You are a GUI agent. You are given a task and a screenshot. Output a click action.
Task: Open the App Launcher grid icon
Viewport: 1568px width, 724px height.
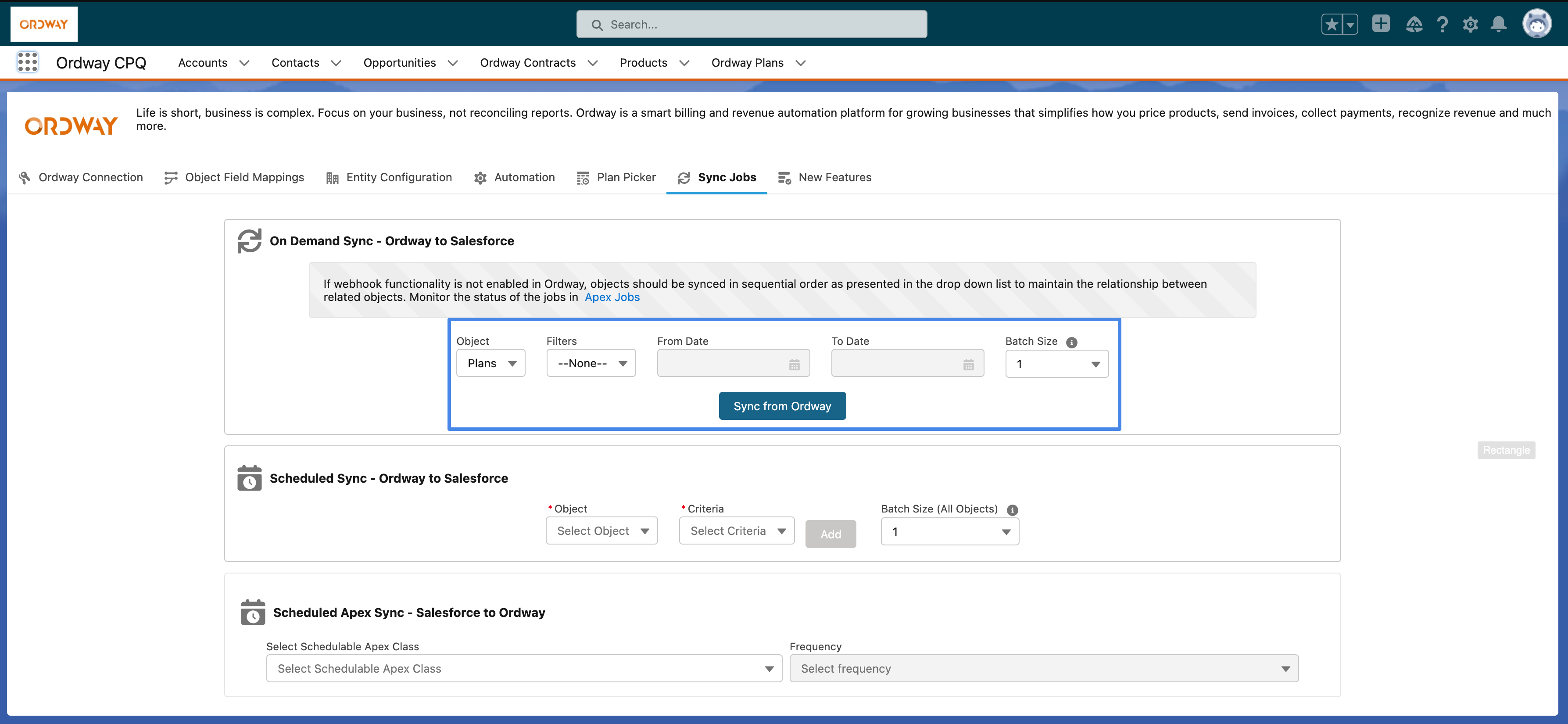[x=27, y=62]
